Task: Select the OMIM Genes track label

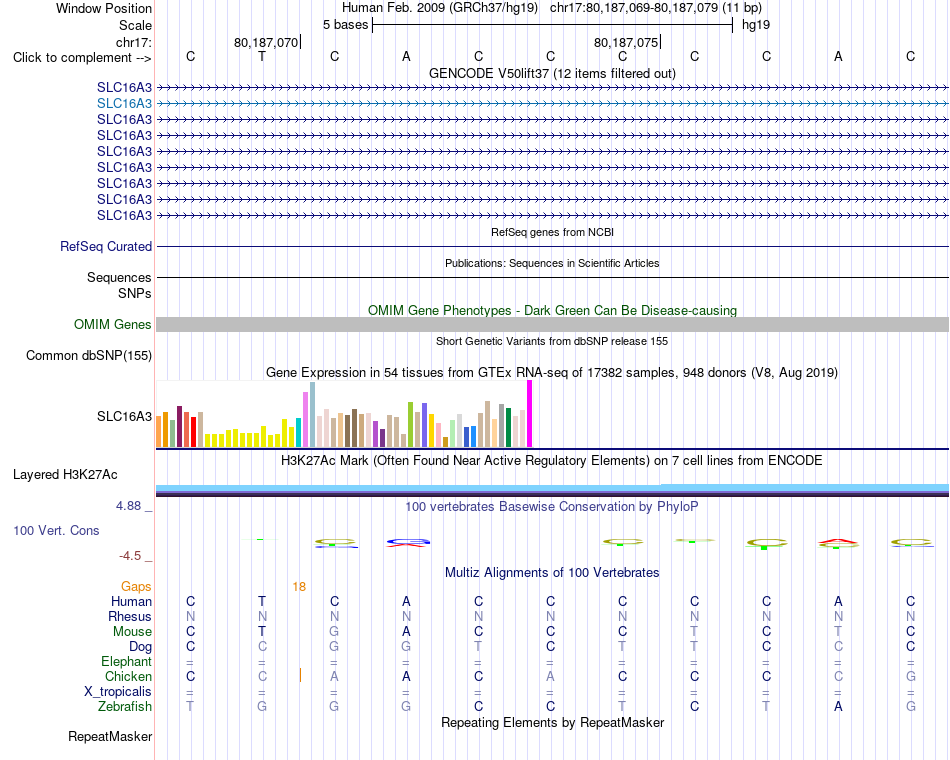Action: pos(113,324)
